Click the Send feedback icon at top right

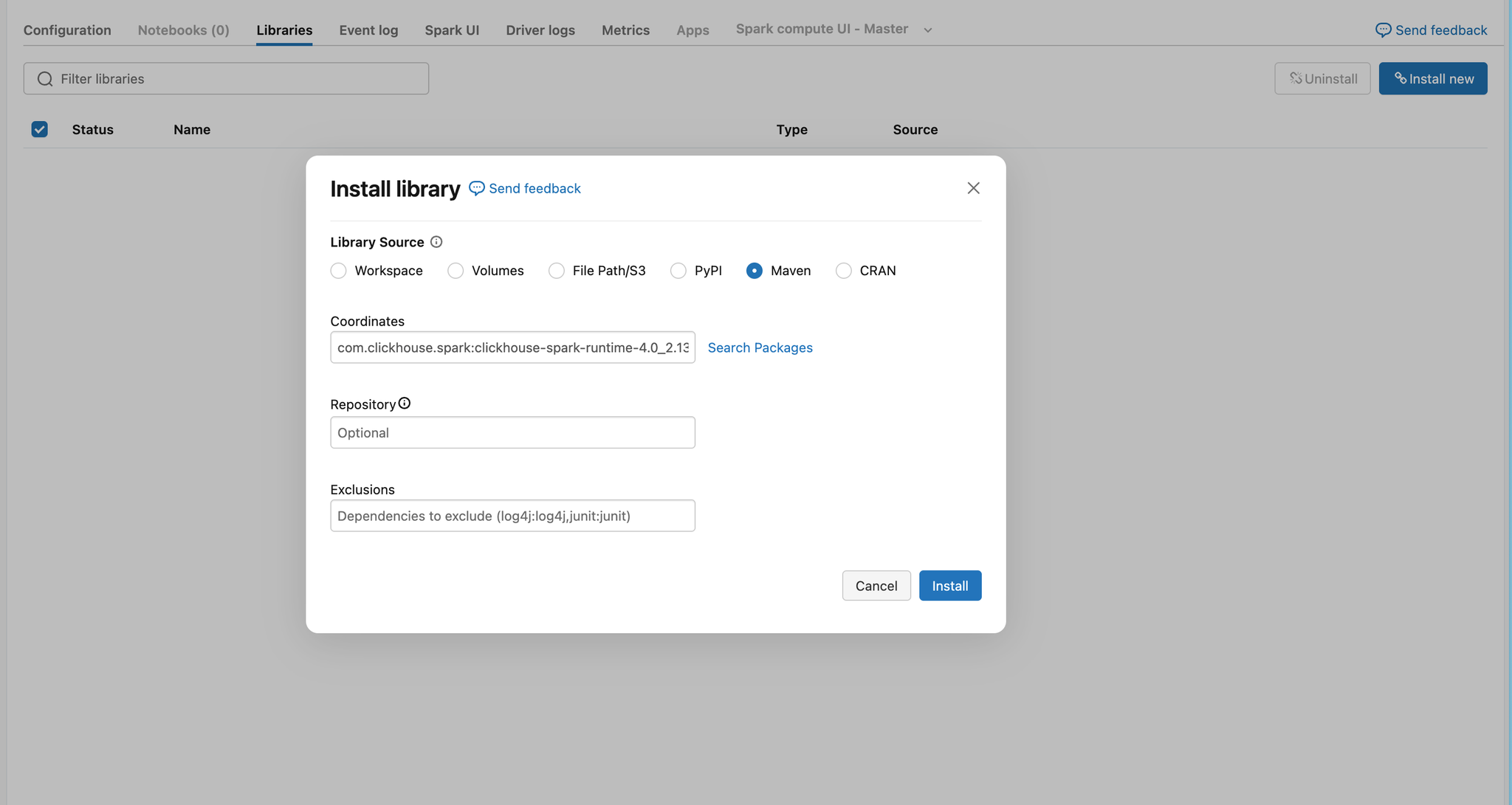(x=1383, y=30)
